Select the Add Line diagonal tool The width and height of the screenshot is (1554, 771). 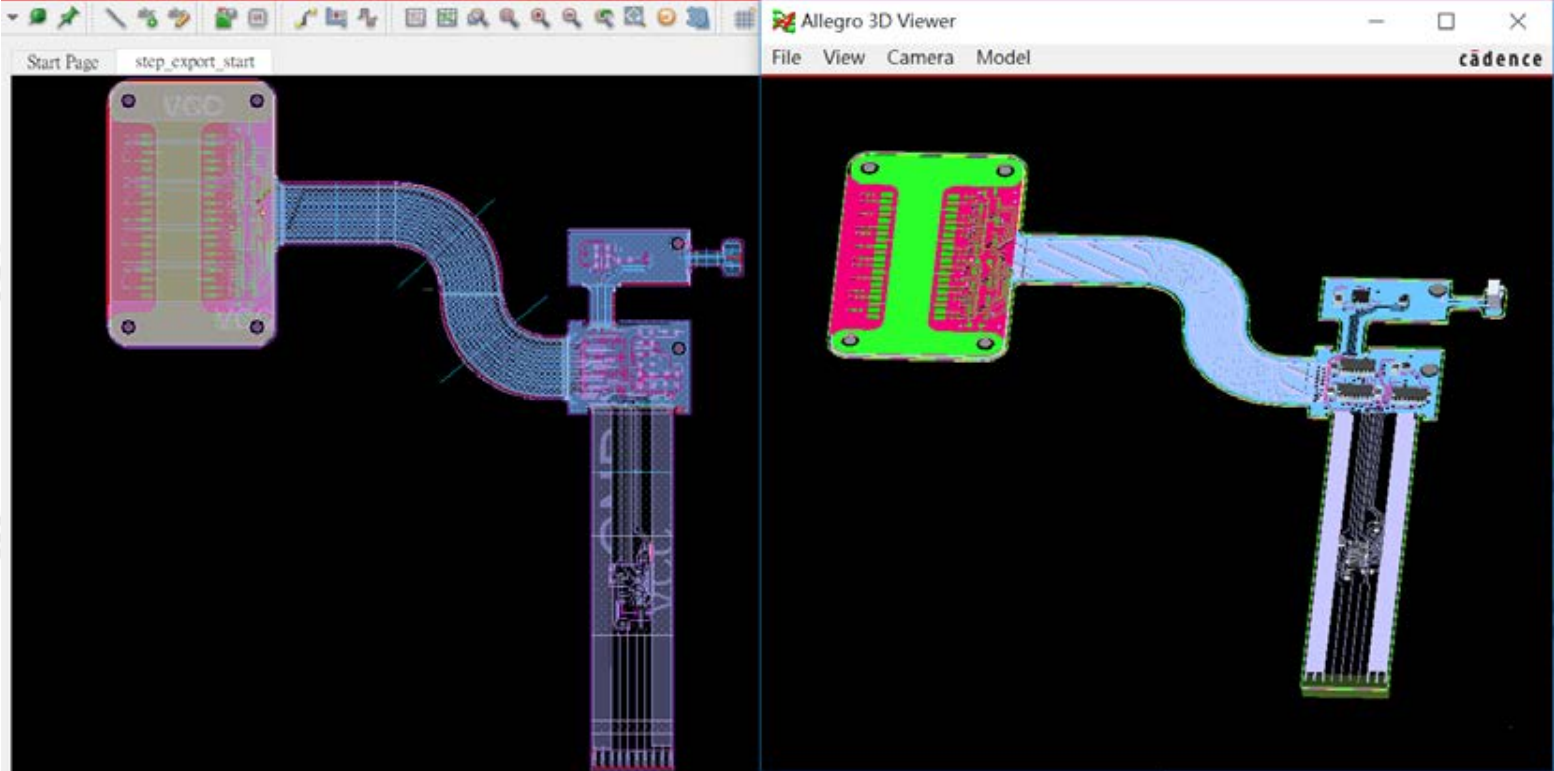pyautogui.click(x=116, y=17)
